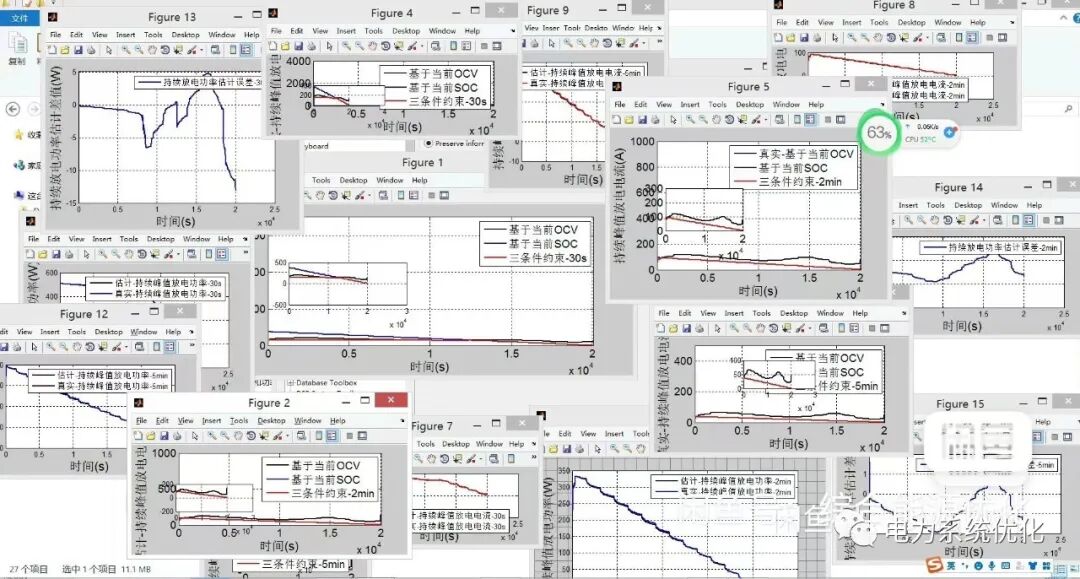
Task: Open Help menu in Figure 12
Action: pos(173,332)
